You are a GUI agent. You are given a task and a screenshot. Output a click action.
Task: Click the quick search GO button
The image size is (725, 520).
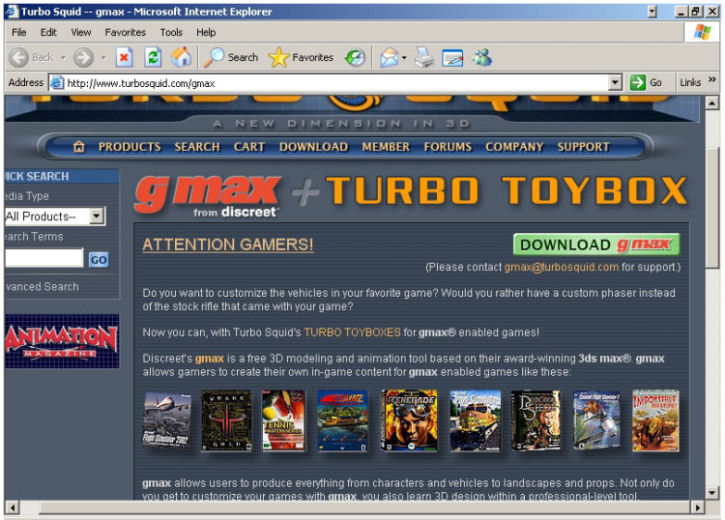[x=98, y=260]
